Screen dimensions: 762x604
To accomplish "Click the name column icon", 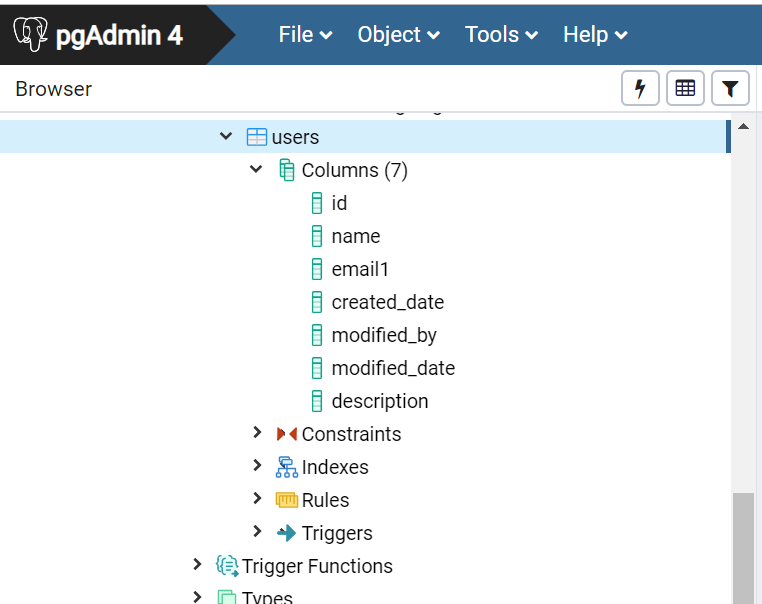I will (x=317, y=236).
